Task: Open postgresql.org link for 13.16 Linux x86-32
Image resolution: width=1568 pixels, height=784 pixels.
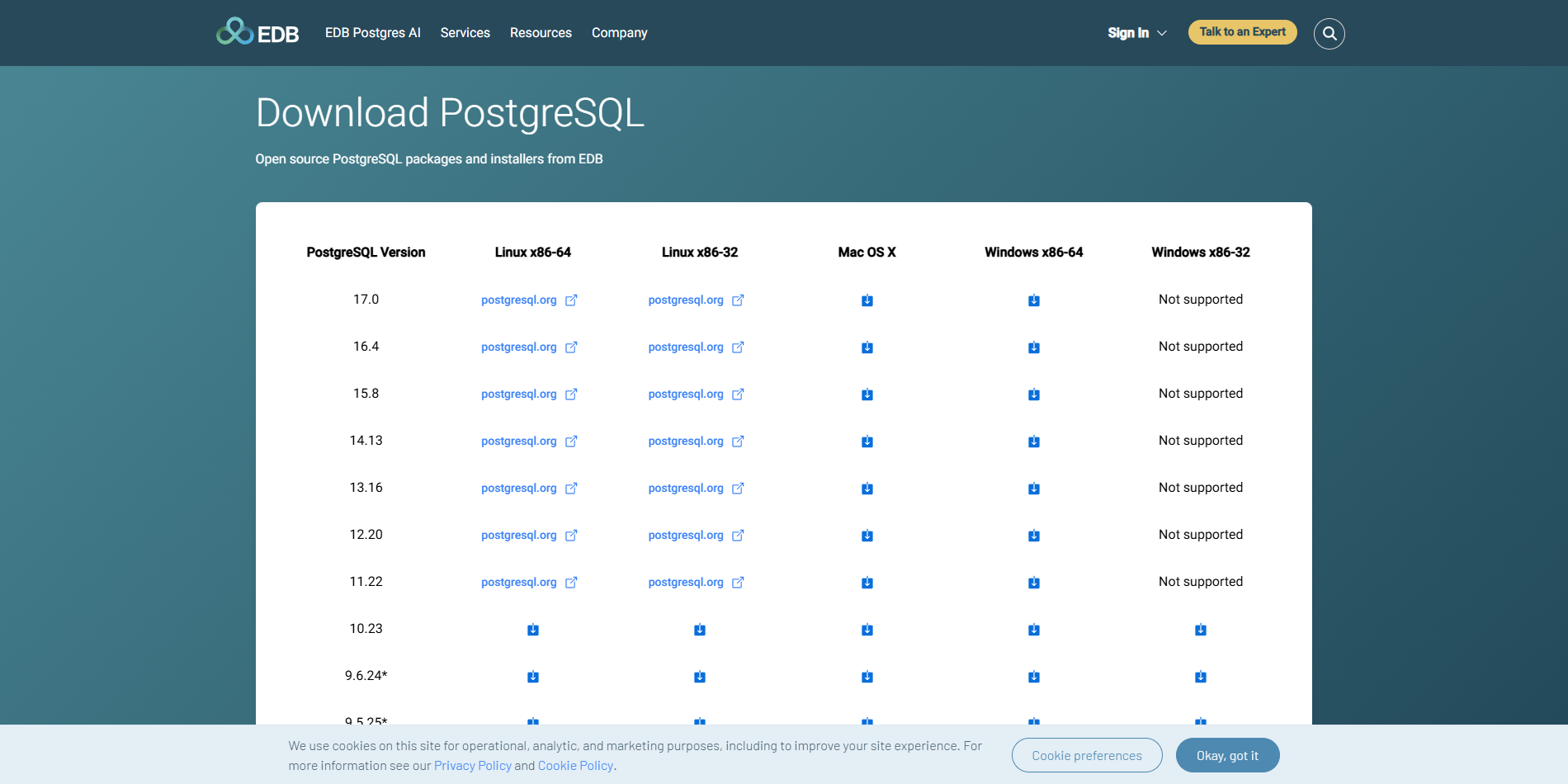Action: 696,489
